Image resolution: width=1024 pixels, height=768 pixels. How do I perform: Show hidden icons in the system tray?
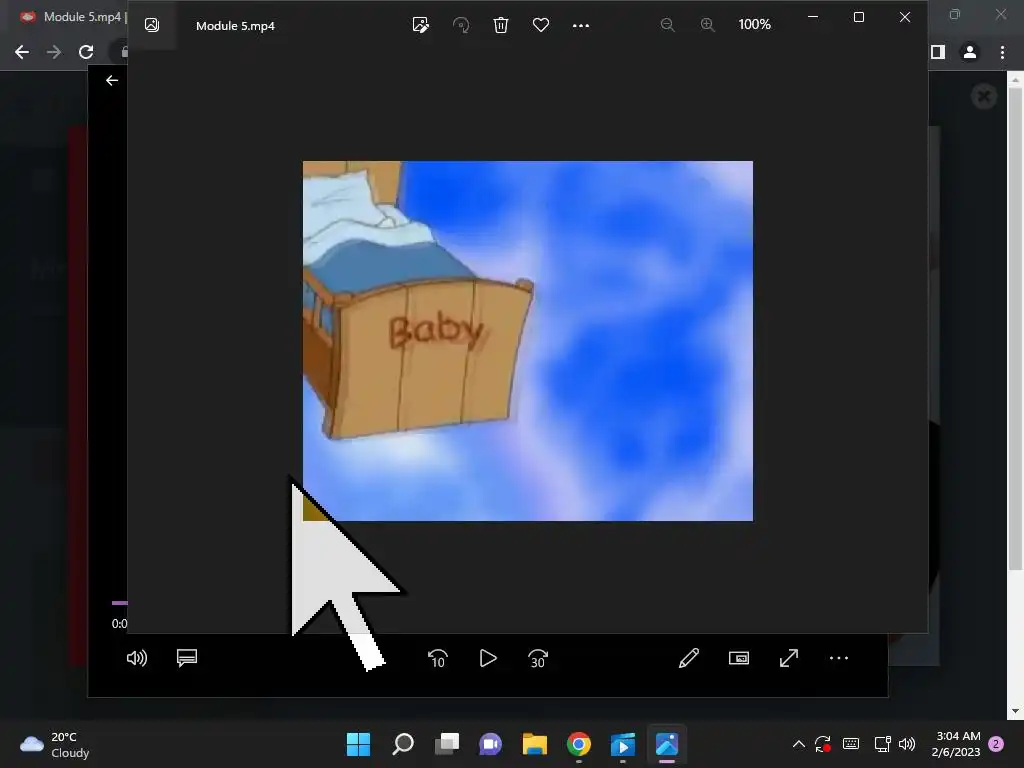click(798, 744)
